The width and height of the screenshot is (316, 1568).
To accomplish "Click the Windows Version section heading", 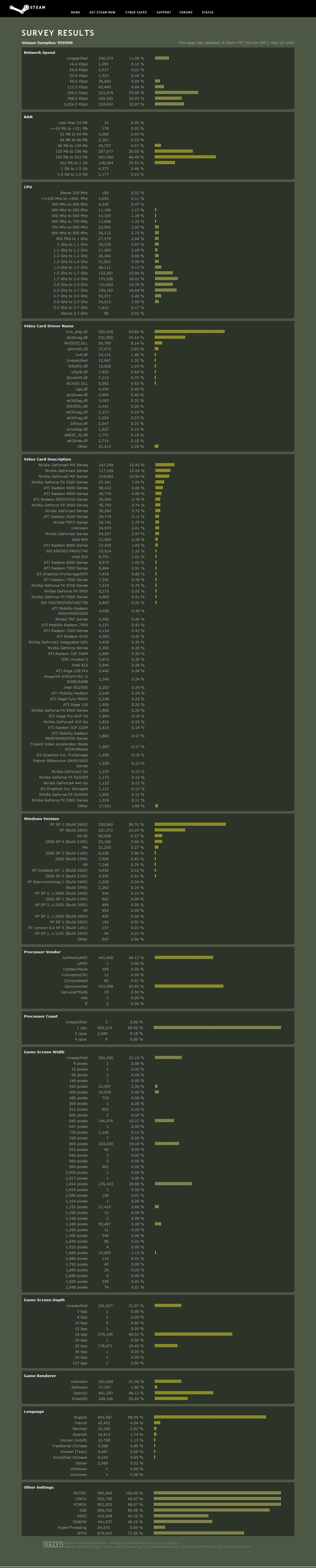I will 41,819.
